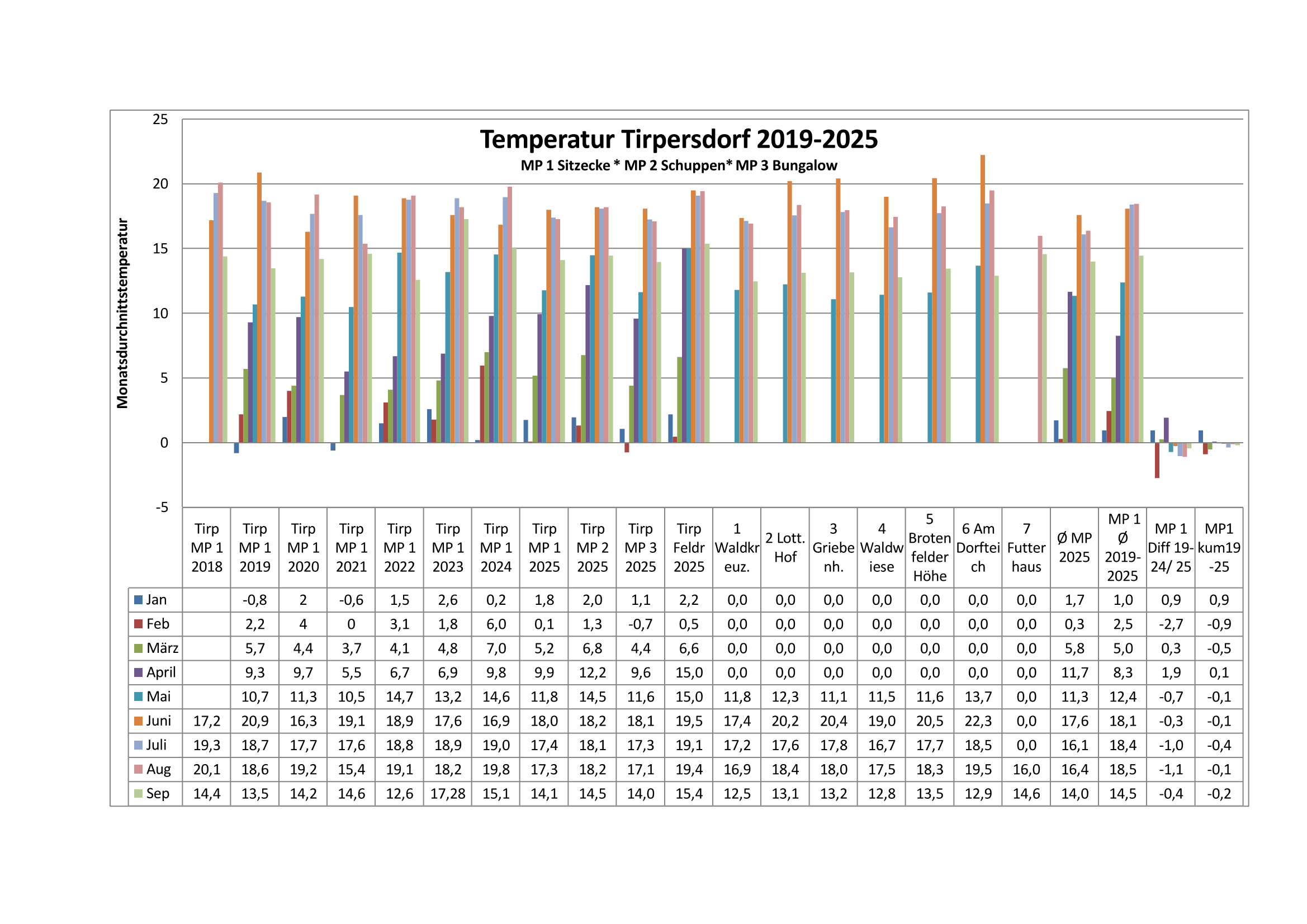Select the Monatsdurchschnittstemperatur axis label
The height and width of the screenshot is (924, 1307).
tap(122, 313)
